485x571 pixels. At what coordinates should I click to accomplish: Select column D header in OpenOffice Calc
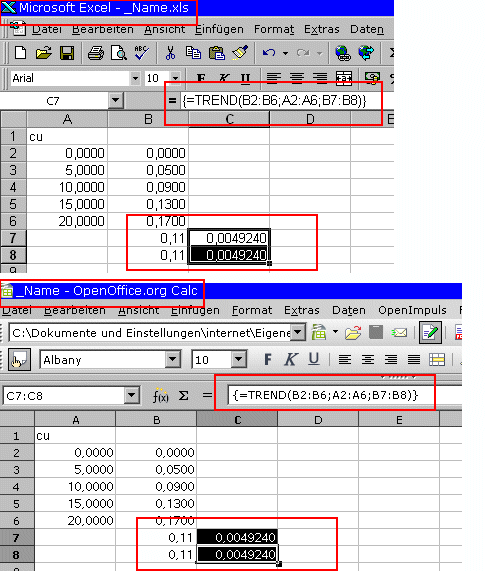[318, 420]
